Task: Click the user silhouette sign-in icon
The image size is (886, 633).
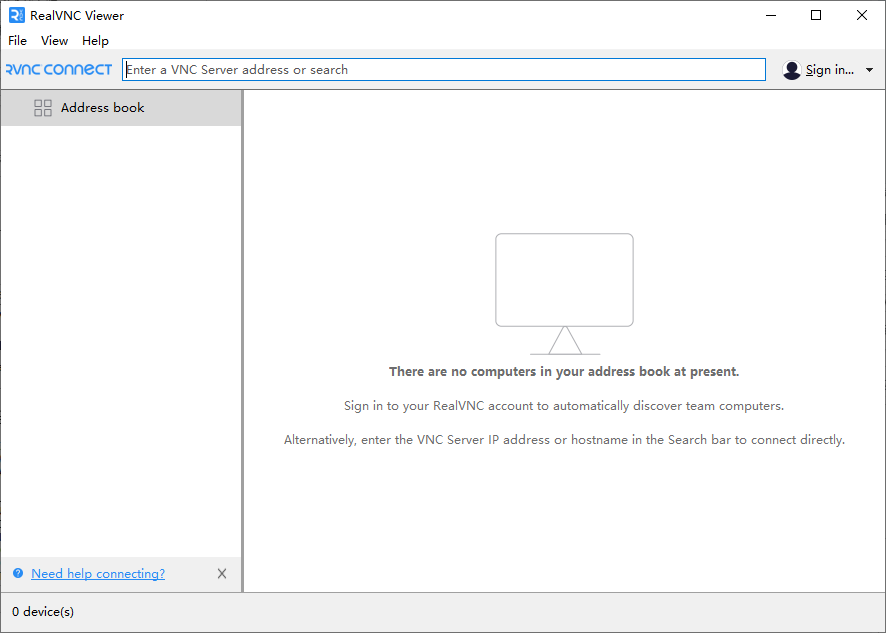Action: 792,69
